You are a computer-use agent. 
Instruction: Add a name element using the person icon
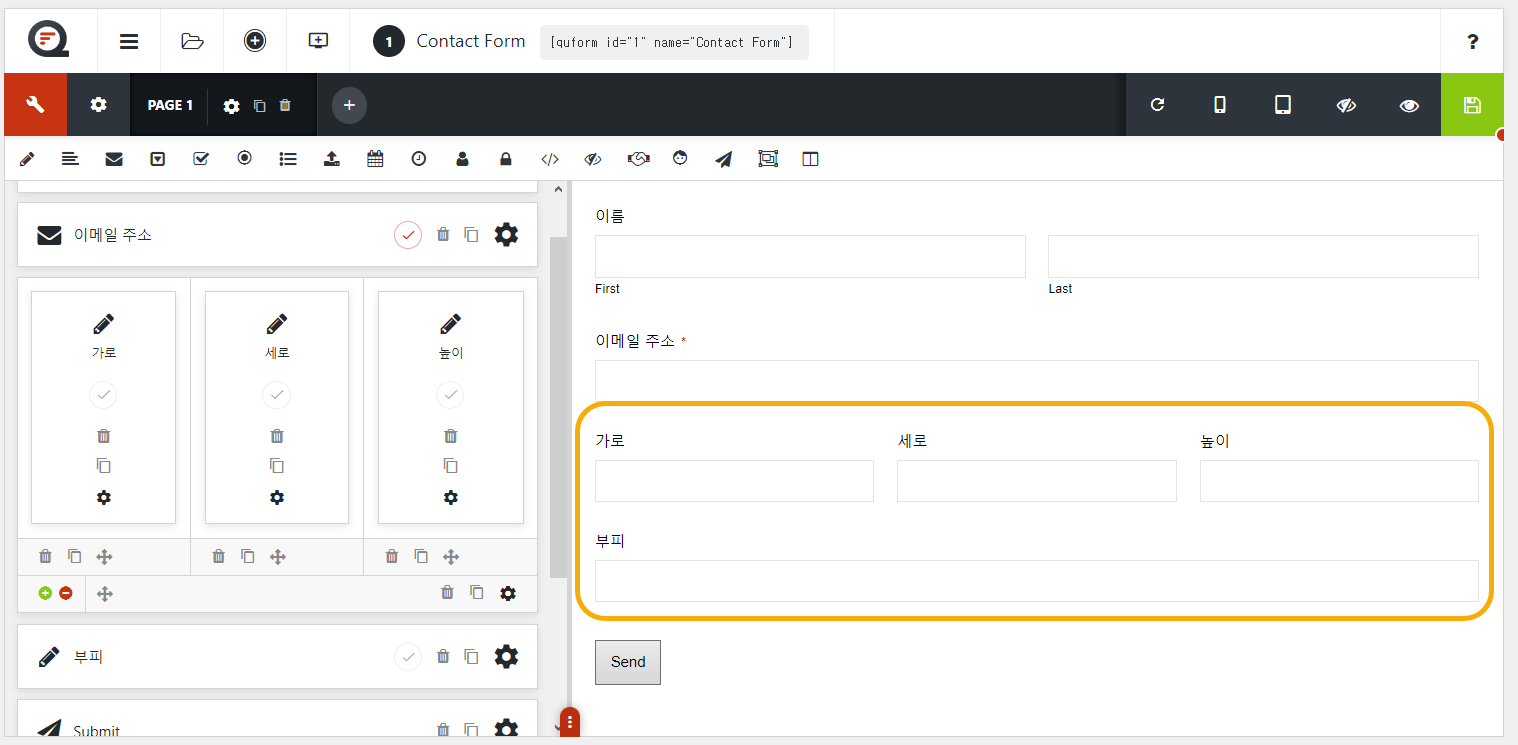[x=462, y=158]
